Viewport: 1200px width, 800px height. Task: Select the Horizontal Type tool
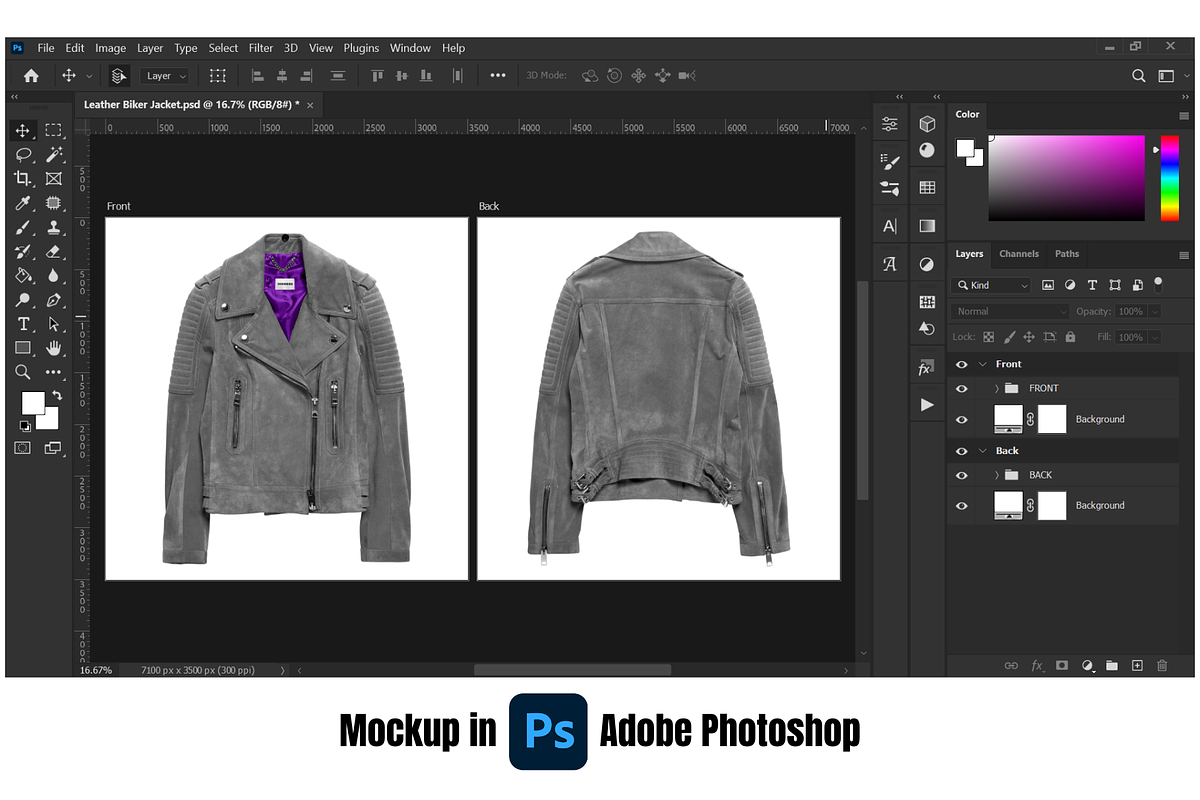point(23,324)
